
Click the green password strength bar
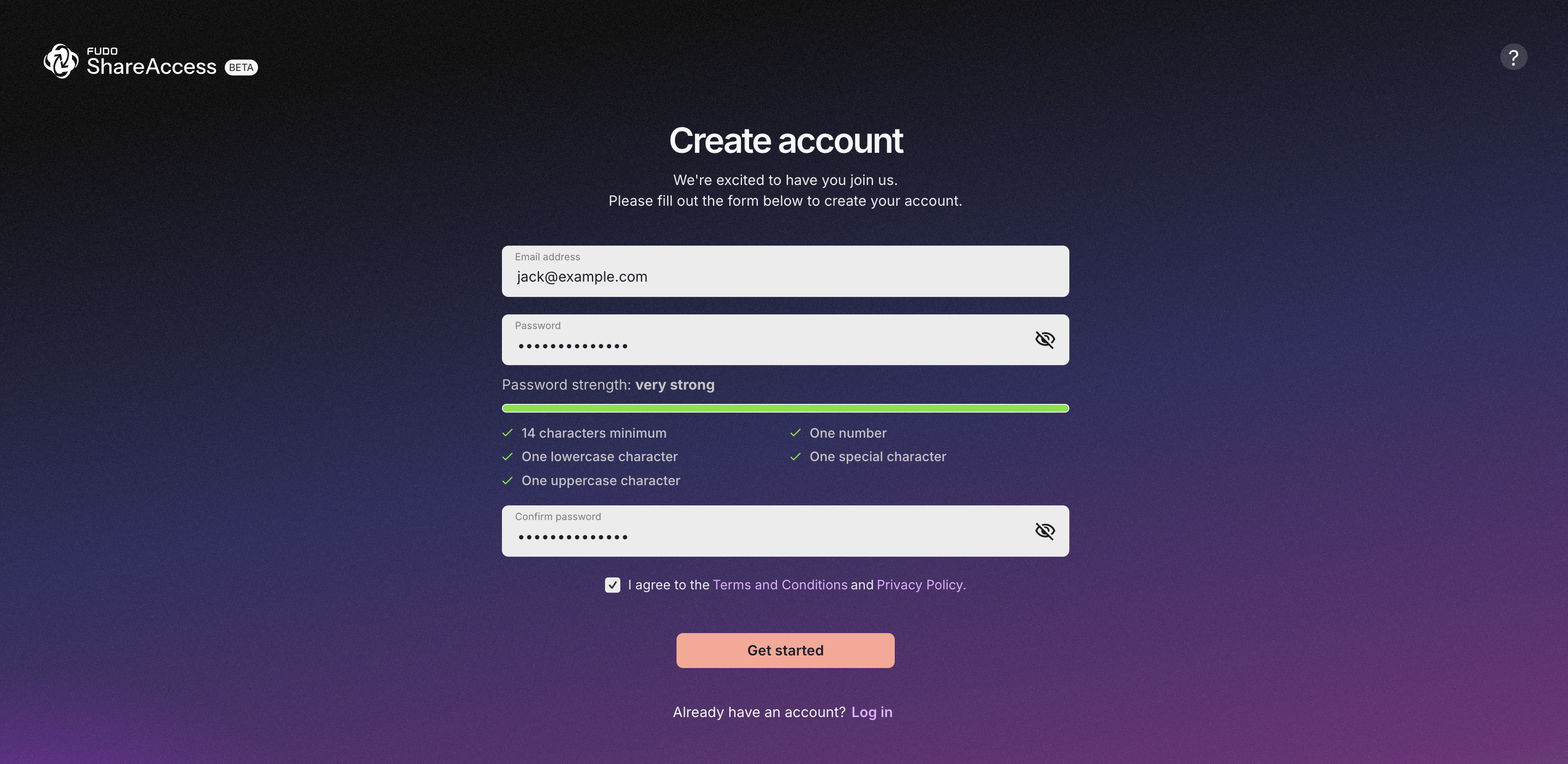(785, 409)
